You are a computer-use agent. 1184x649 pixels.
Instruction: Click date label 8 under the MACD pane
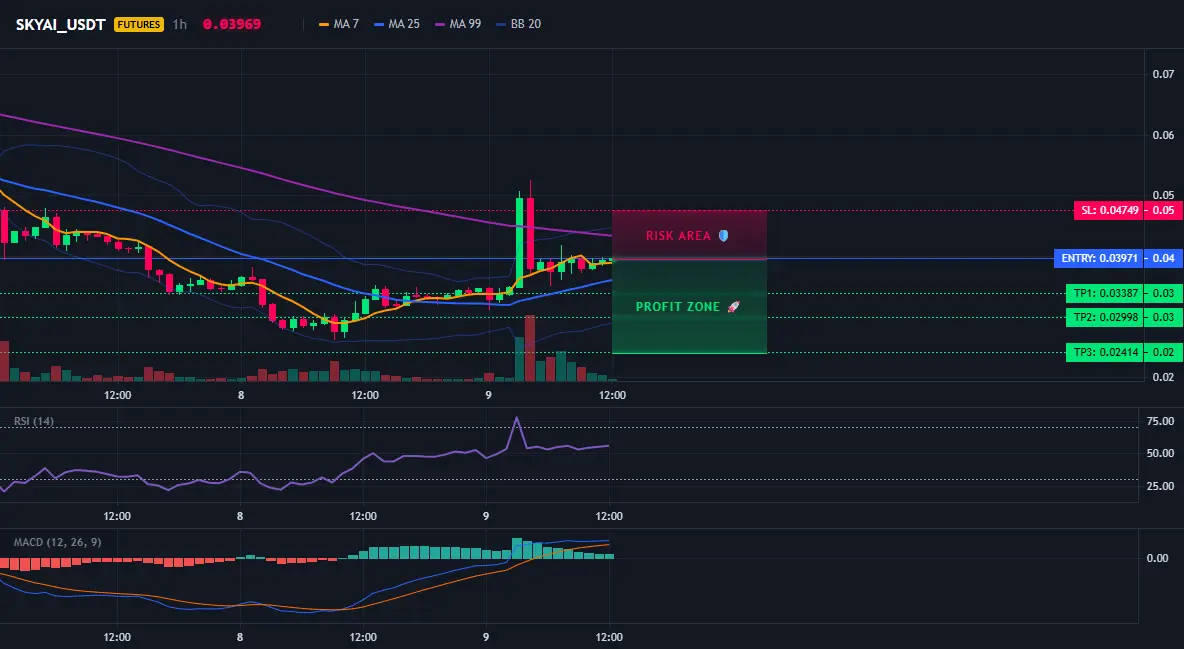pyautogui.click(x=239, y=637)
